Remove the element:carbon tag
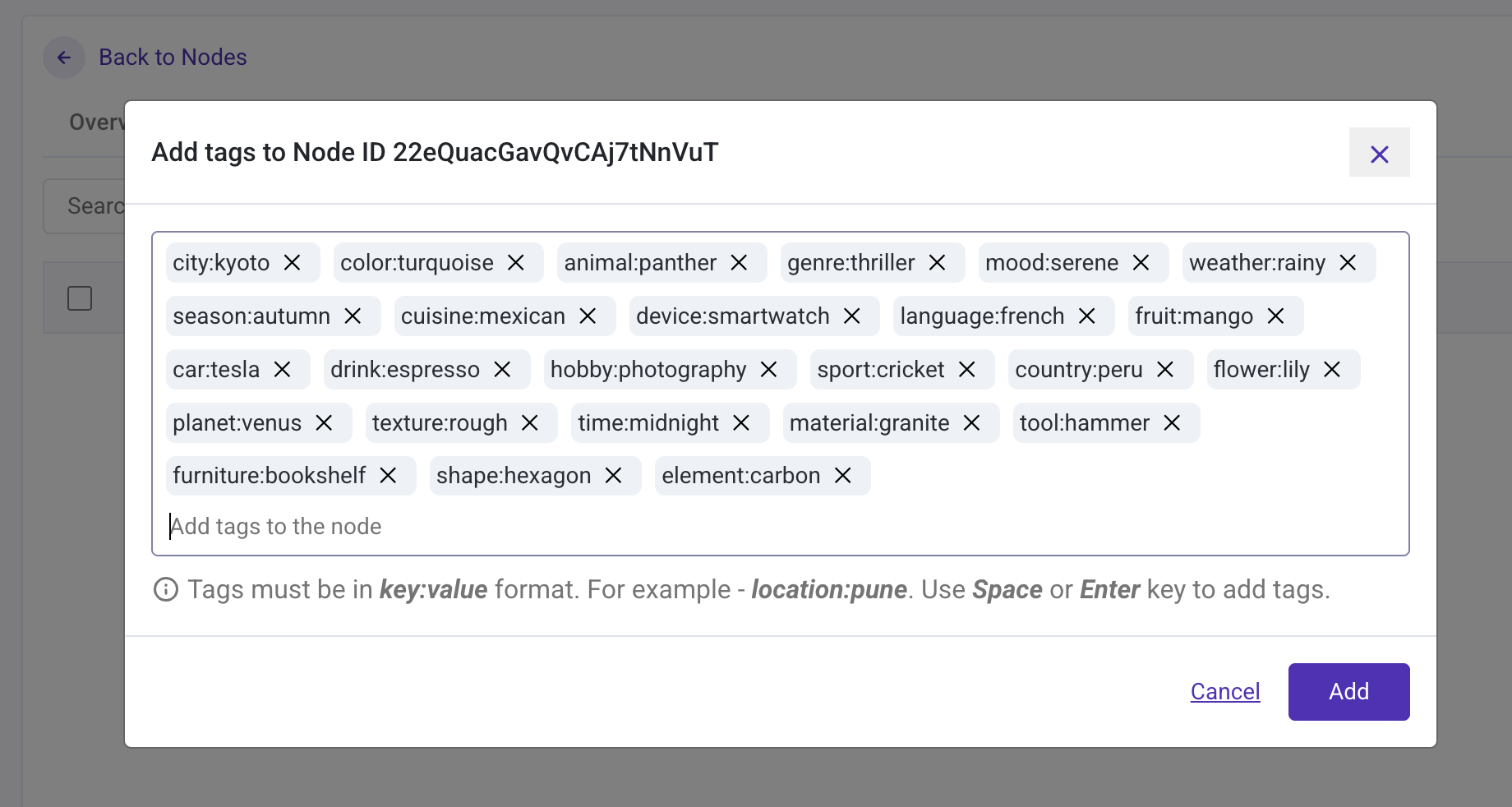This screenshot has width=1512, height=807. 841,475
